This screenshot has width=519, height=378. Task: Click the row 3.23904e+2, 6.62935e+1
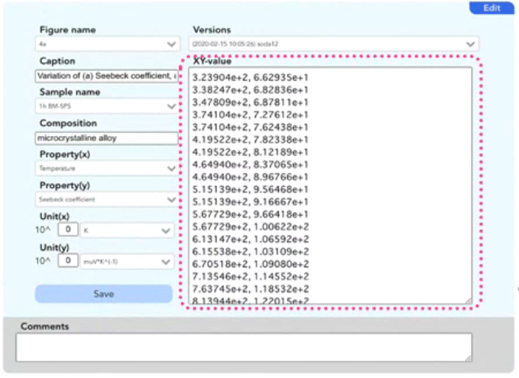point(250,78)
